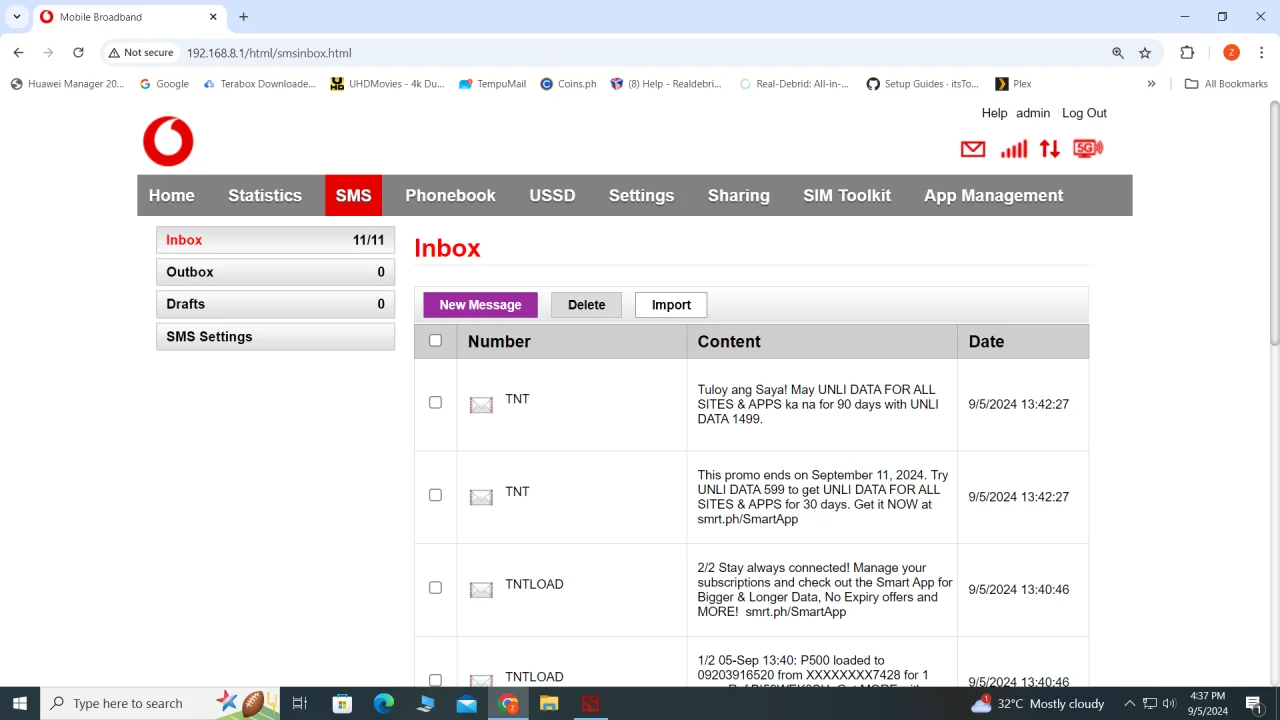The height and width of the screenshot is (720, 1280).
Task: Click the Vodafone logo
Action: (168, 141)
